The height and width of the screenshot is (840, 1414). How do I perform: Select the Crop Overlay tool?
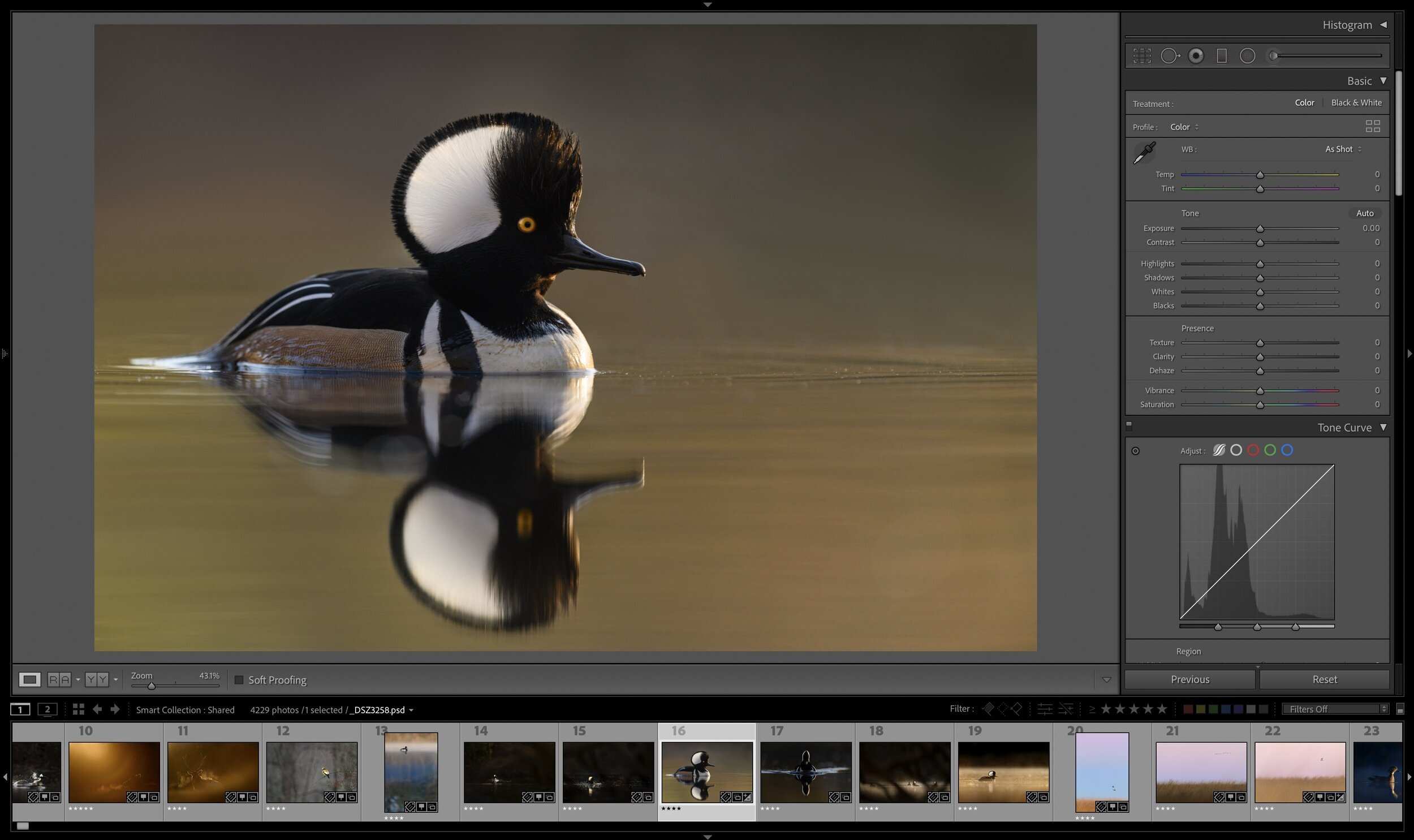(x=1141, y=55)
